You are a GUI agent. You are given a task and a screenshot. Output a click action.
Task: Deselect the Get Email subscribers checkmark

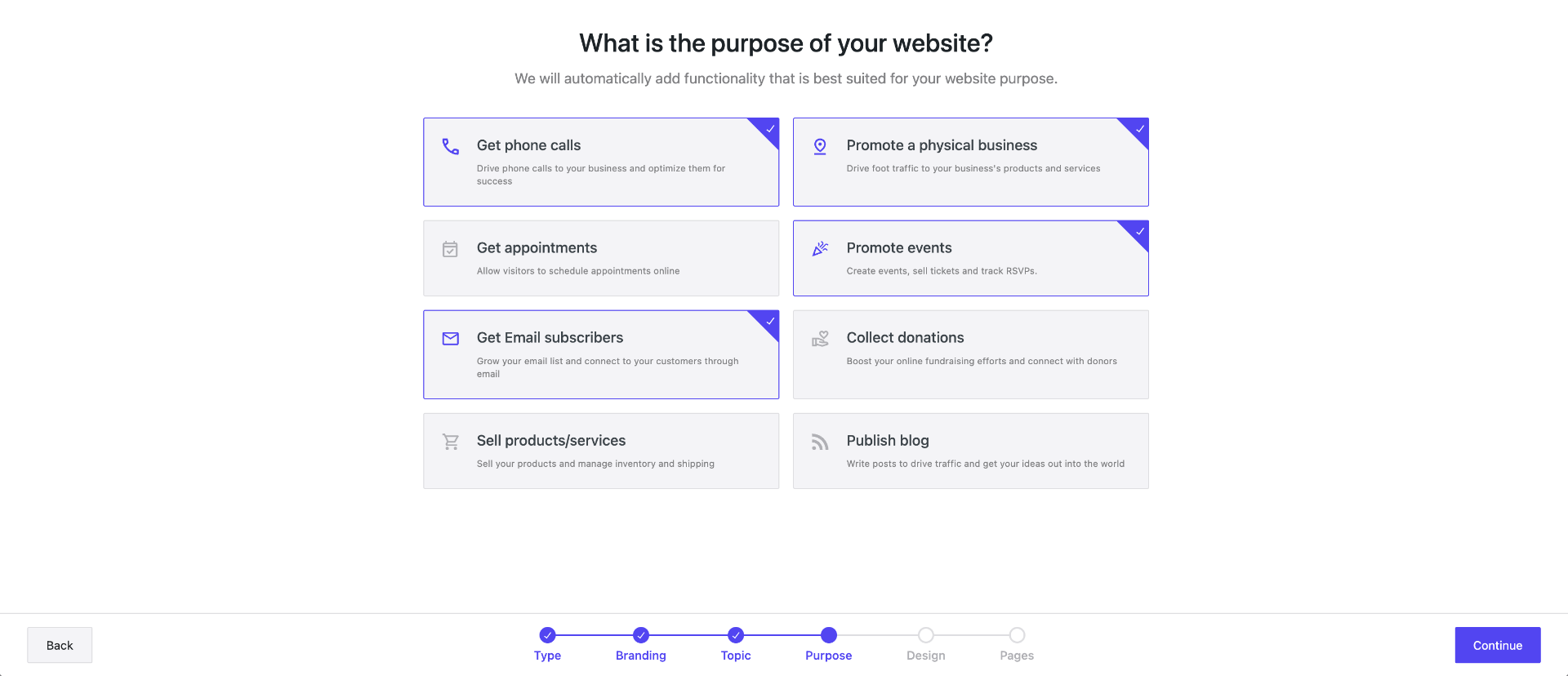769,322
